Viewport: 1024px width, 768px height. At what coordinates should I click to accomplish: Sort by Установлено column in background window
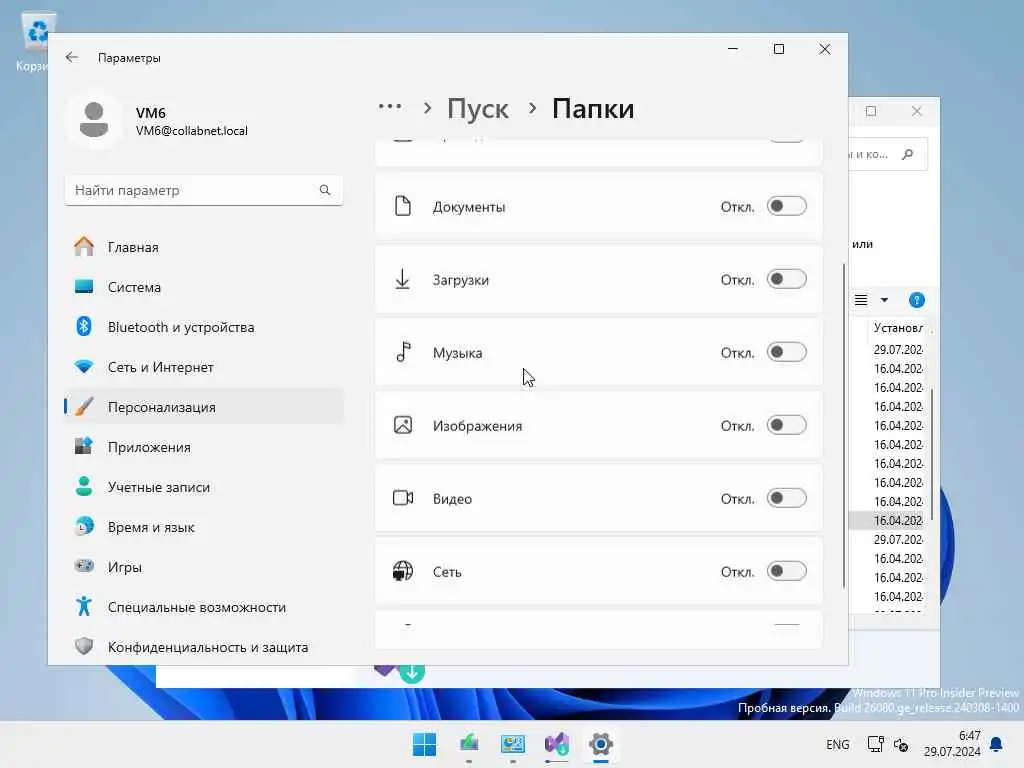pyautogui.click(x=898, y=328)
